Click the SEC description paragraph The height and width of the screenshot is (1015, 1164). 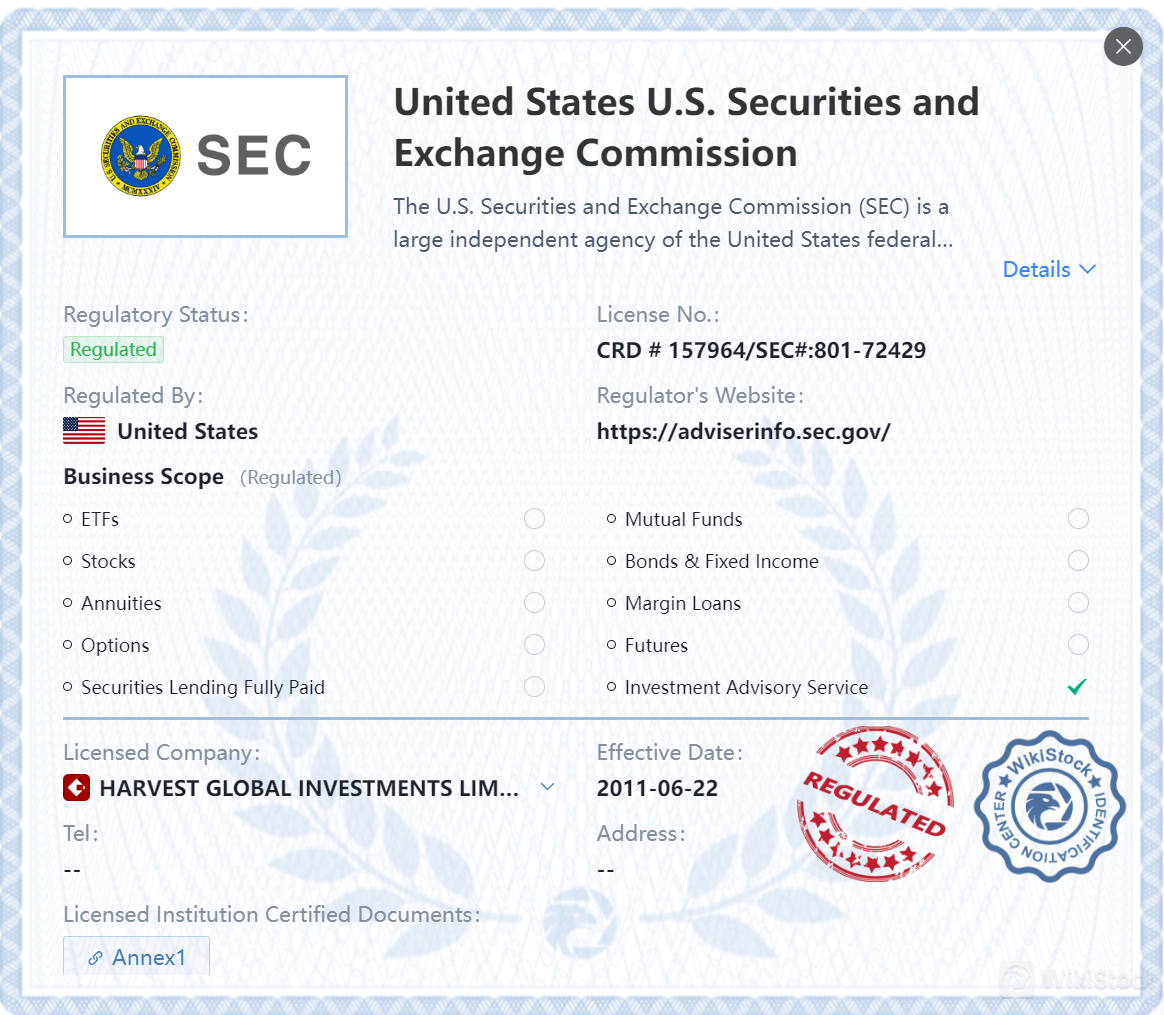(673, 223)
